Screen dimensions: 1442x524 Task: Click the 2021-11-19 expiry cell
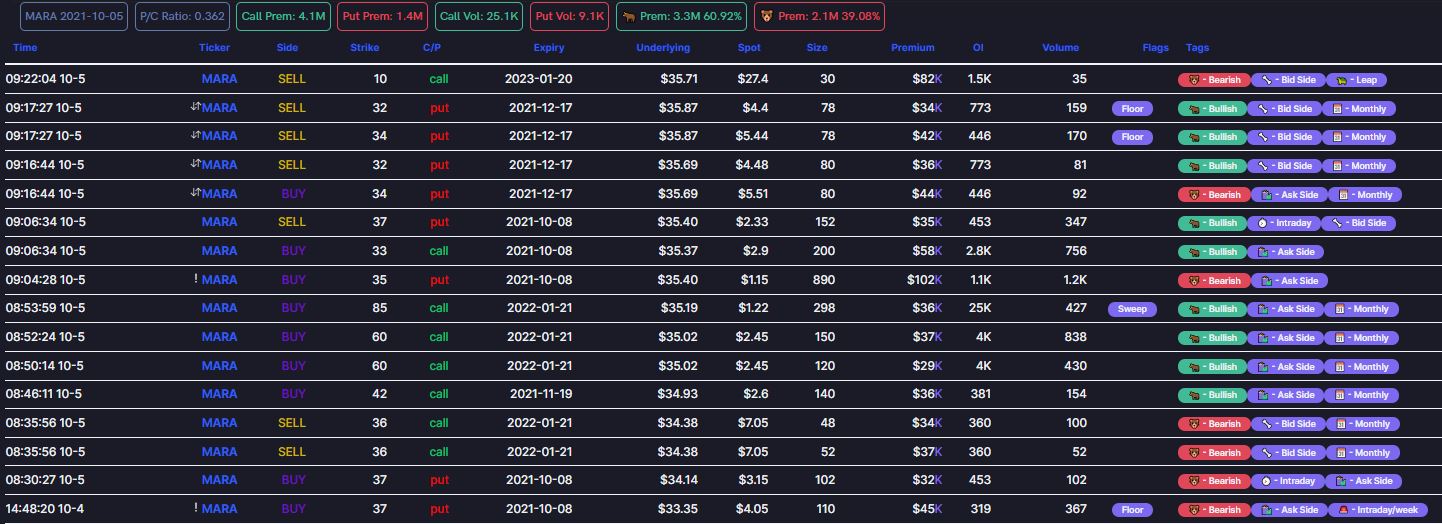pos(541,394)
